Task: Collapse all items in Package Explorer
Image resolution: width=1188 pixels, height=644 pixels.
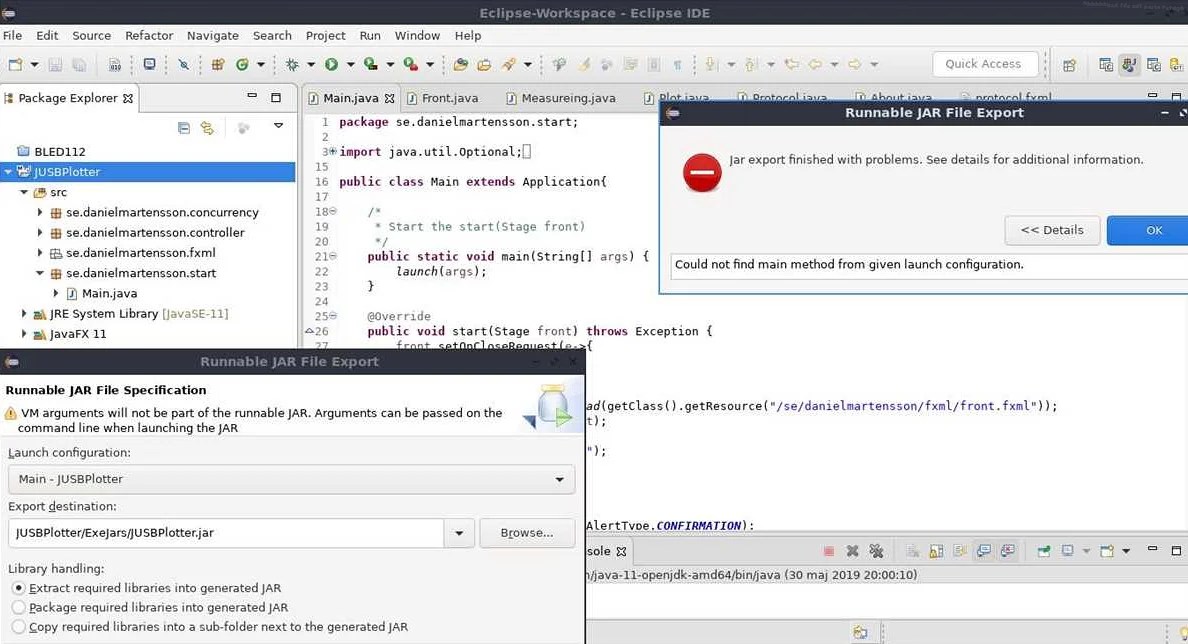Action: (184, 128)
